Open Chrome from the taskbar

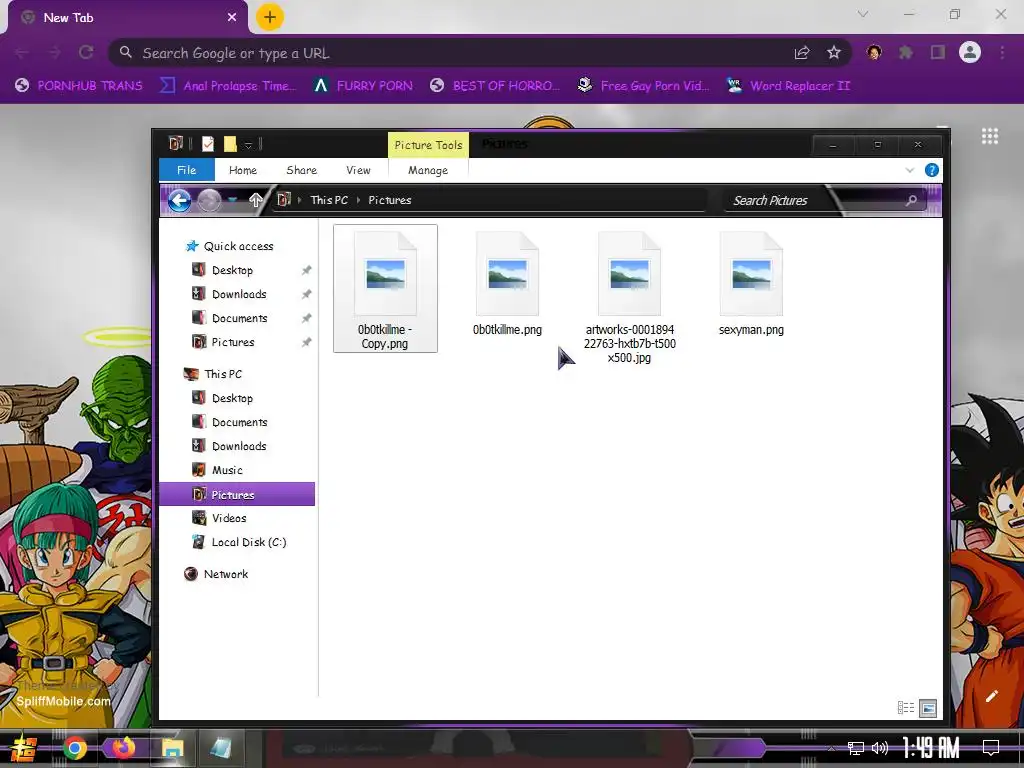[x=75, y=748]
